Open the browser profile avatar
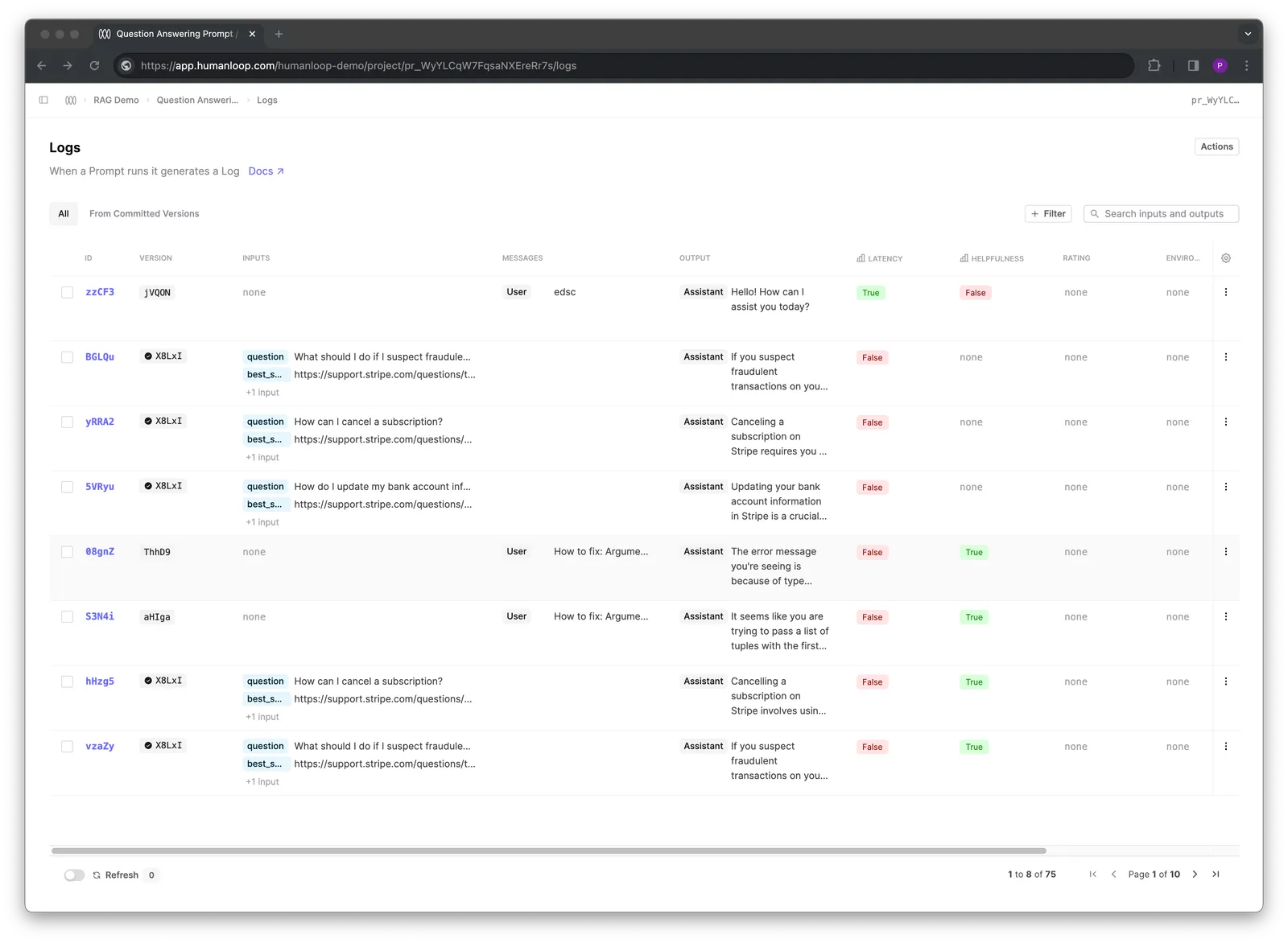This screenshot has height=943, width=1288. 1220,66
